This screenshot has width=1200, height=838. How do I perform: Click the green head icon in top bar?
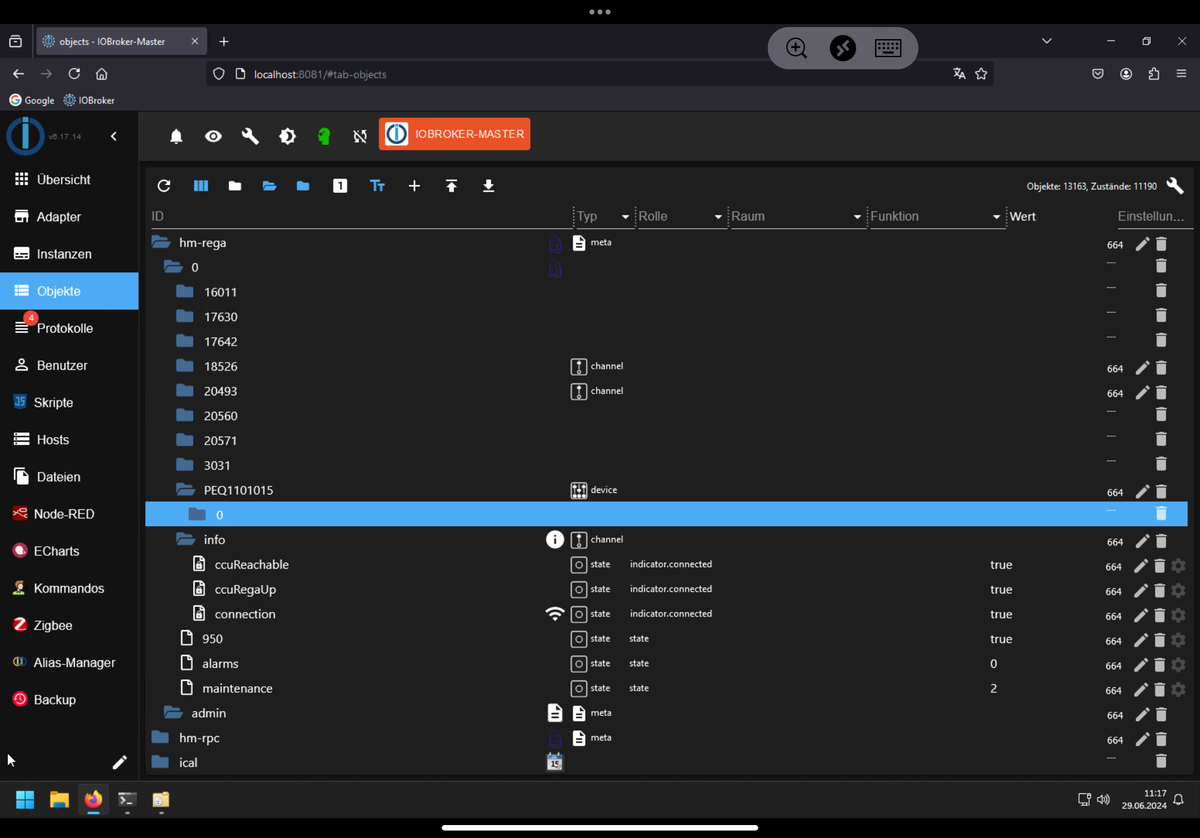click(x=324, y=136)
